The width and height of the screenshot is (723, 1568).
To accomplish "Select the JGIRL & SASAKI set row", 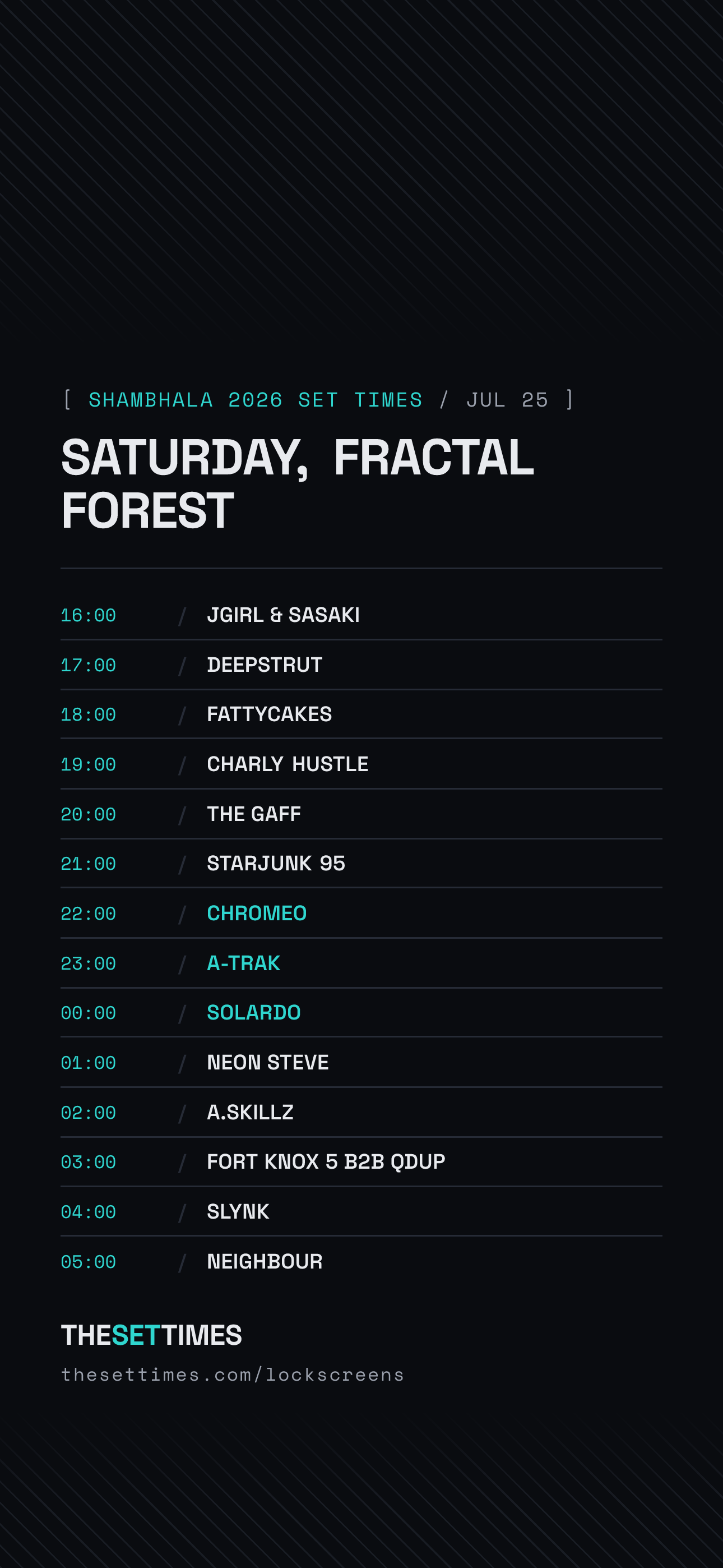I will point(361,615).
